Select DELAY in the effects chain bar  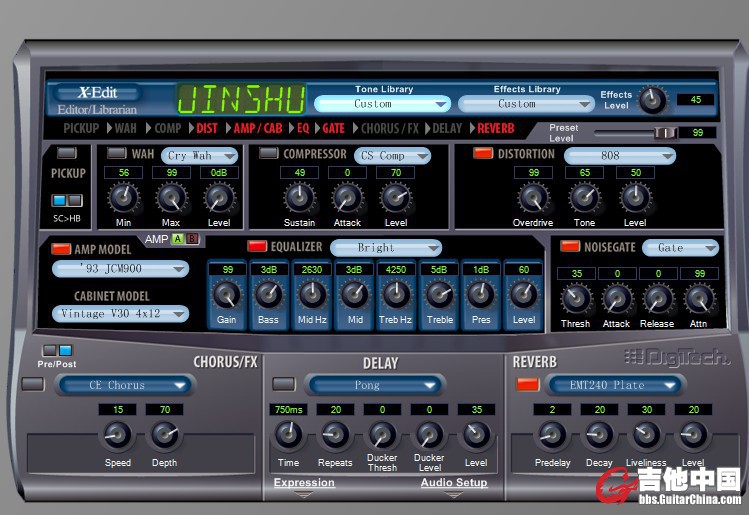(x=447, y=129)
